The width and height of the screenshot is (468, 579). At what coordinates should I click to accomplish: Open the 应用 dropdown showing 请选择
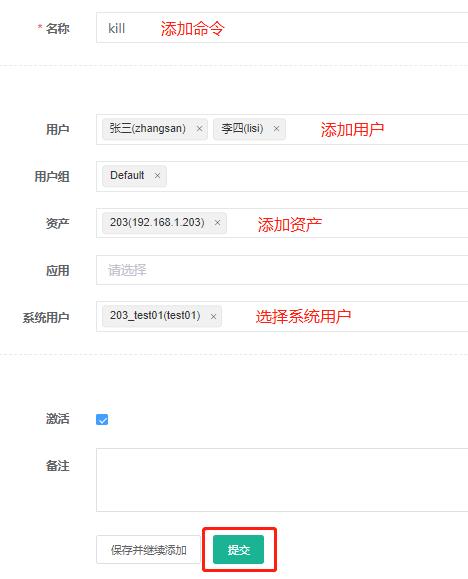(x=282, y=270)
